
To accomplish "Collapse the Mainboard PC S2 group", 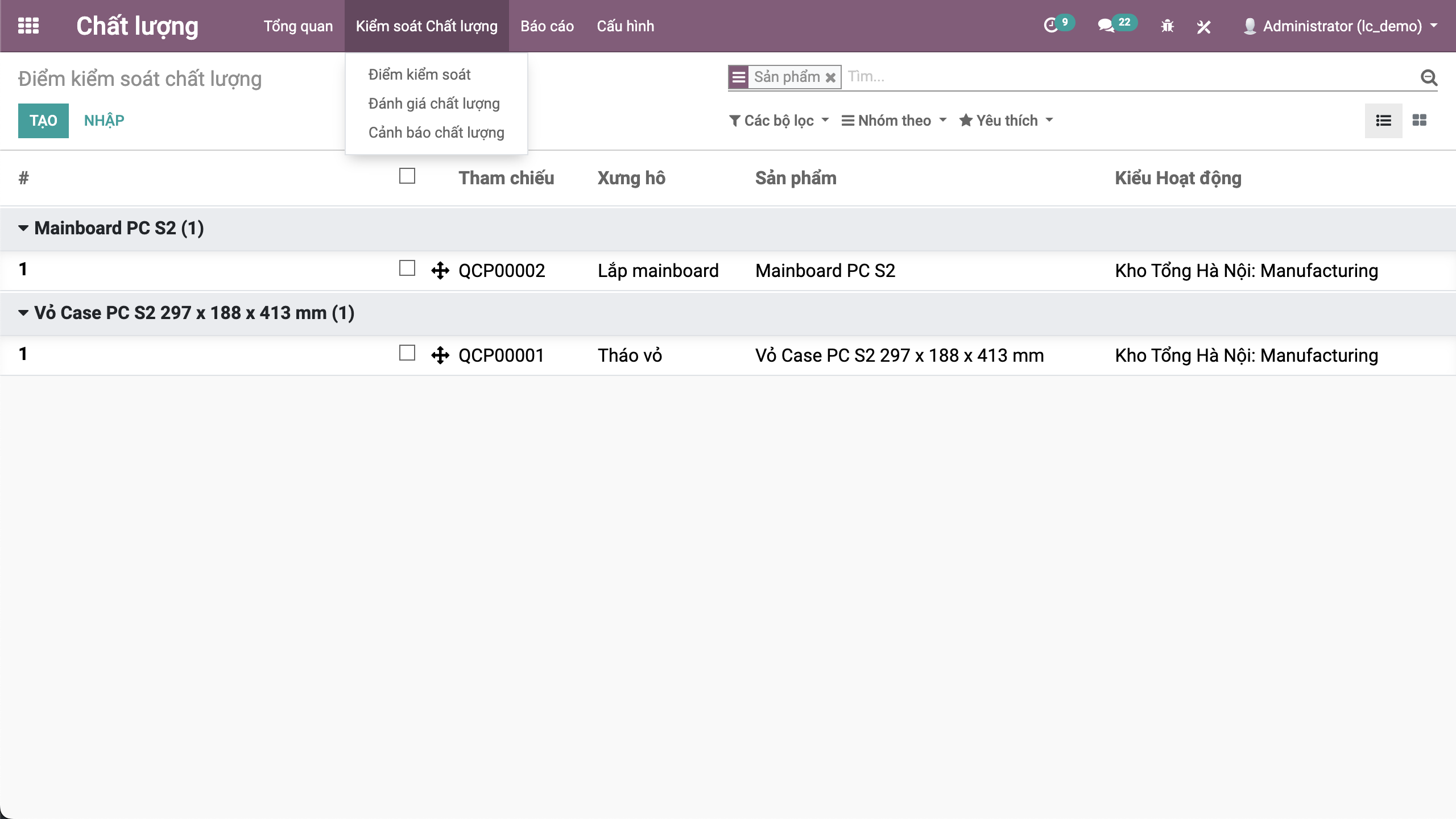I will tap(23, 228).
